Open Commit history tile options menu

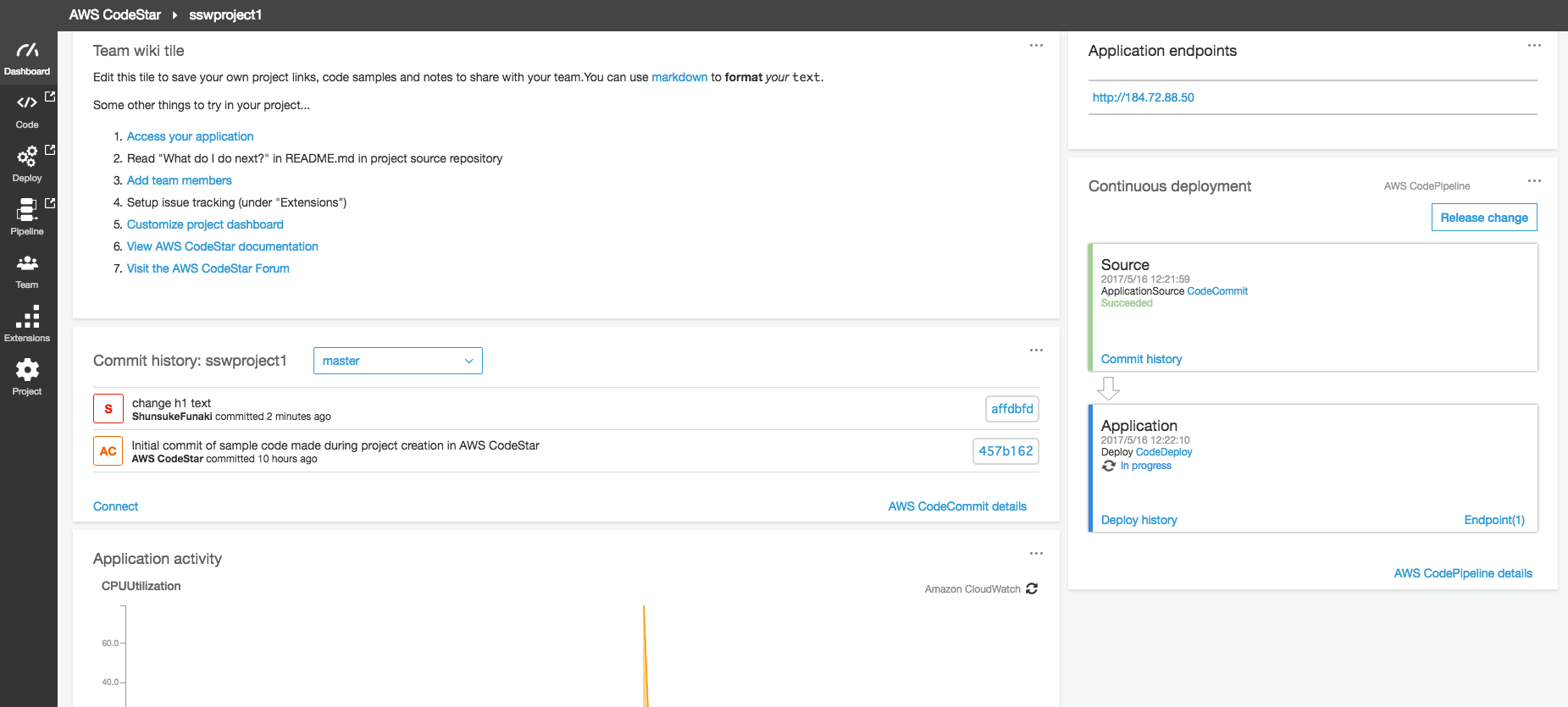tap(1036, 351)
